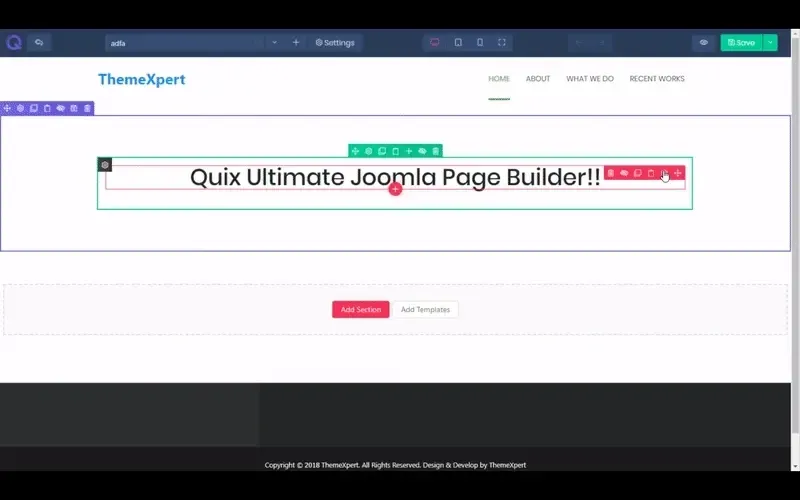
Task: Click the page's vertical scrollbar
Action: (795, 235)
